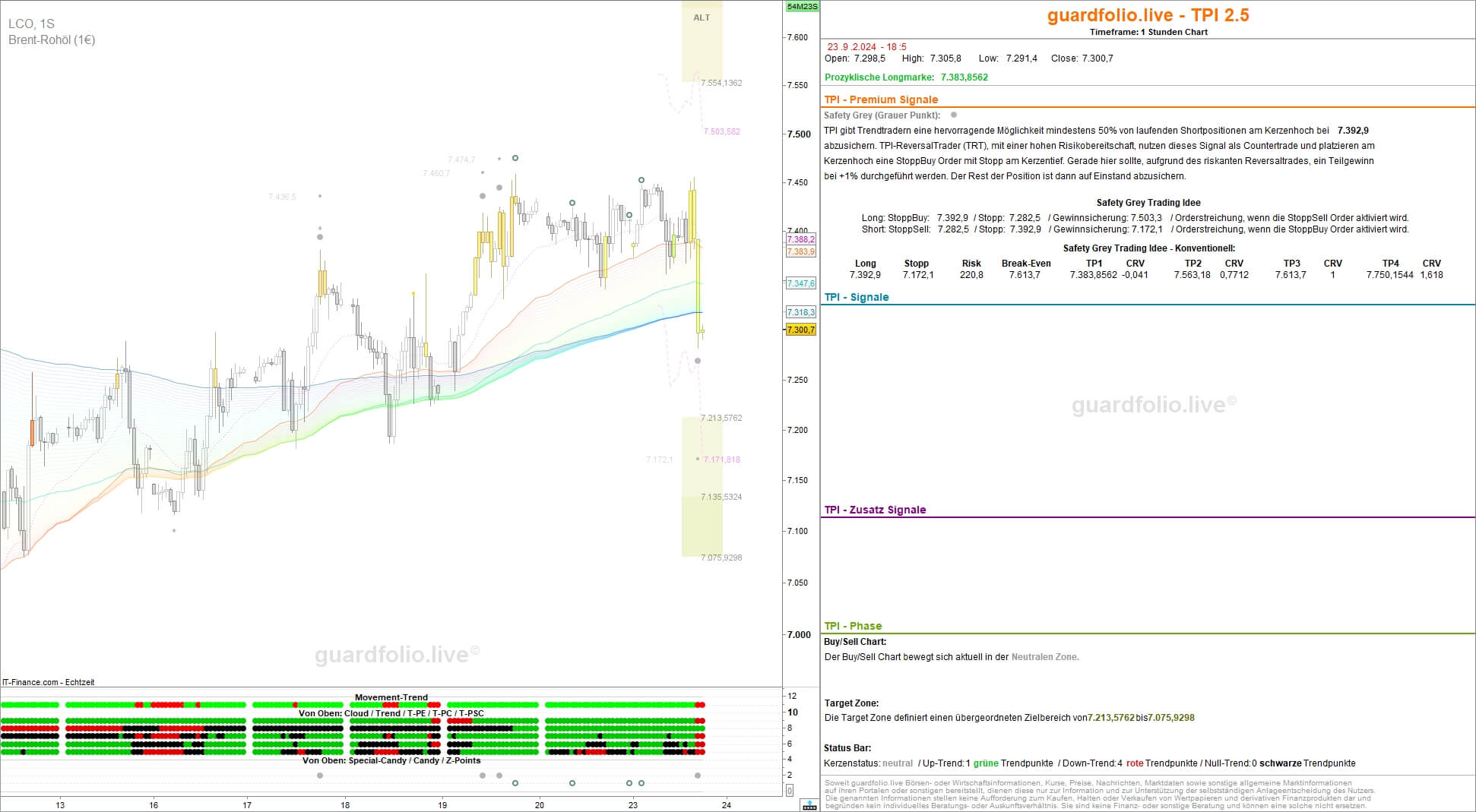Click the date axis label 23

(632, 804)
